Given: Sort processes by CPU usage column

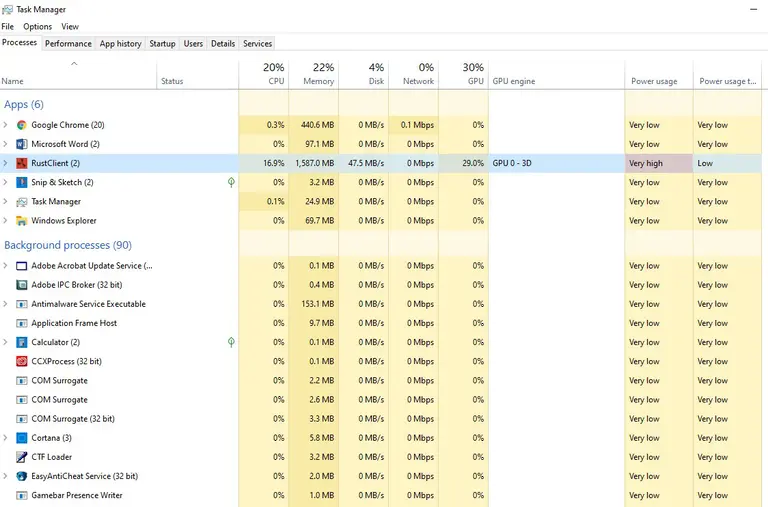Looking at the screenshot, I should pyautogui.click(x=264, y=74).
